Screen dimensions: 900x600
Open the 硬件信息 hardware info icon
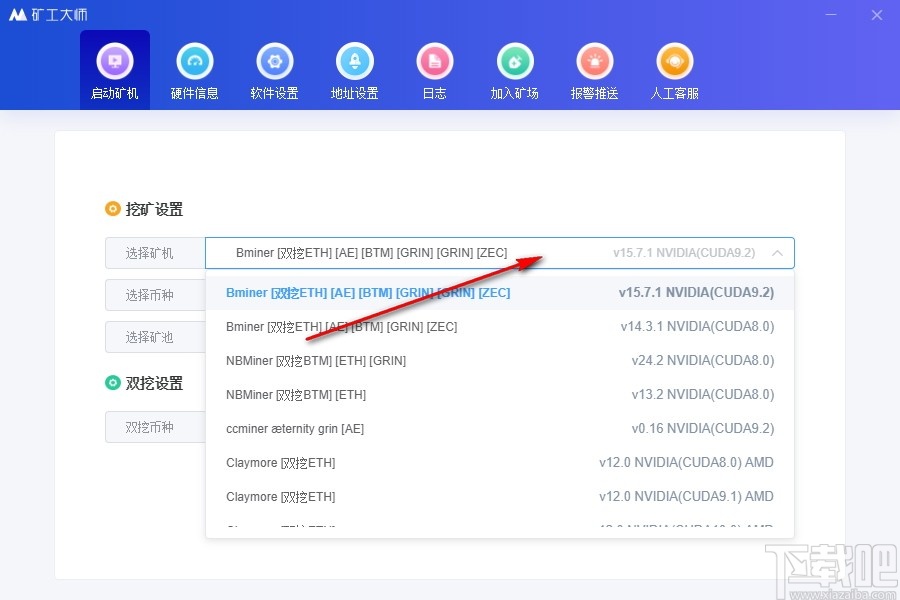[195, 61]
